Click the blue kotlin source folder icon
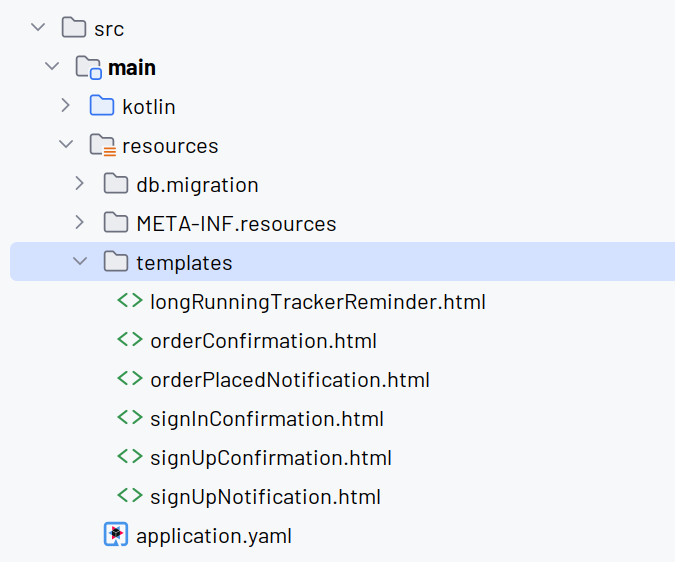This screenshot has height=562, width=675. tap(102, 105)
